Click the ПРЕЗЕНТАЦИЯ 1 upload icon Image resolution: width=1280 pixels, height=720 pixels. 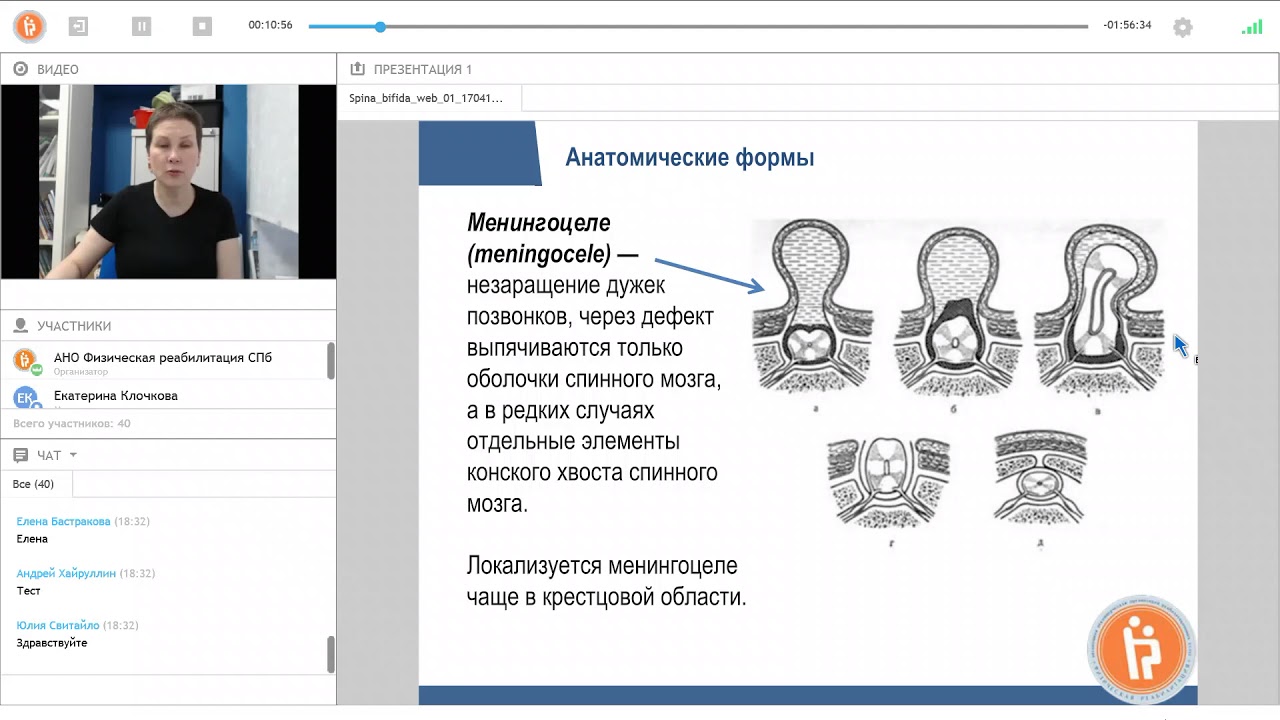[x=357, y=69]
